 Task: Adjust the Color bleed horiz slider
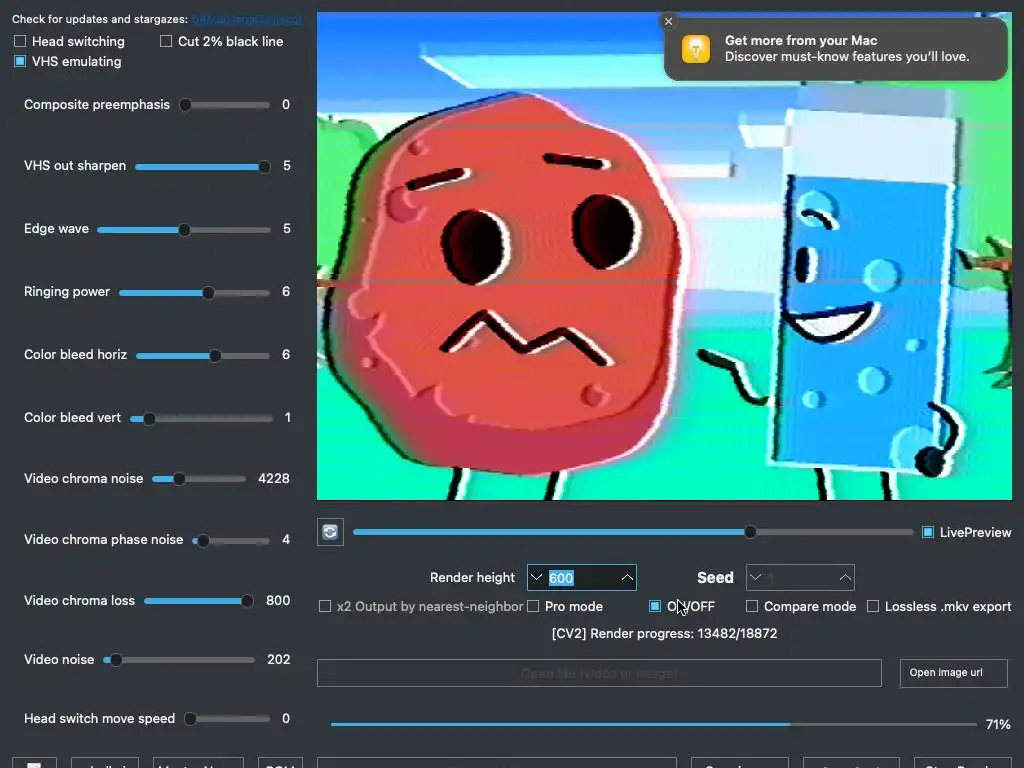pos(202,356)
